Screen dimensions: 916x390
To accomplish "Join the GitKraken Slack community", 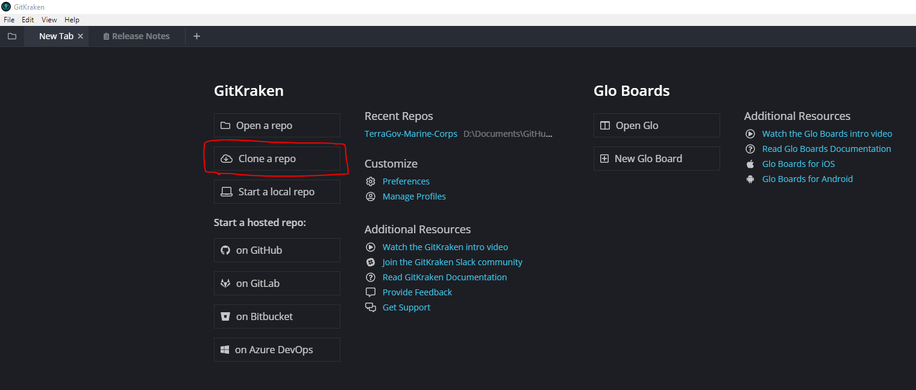I will [x=452, y=262].
